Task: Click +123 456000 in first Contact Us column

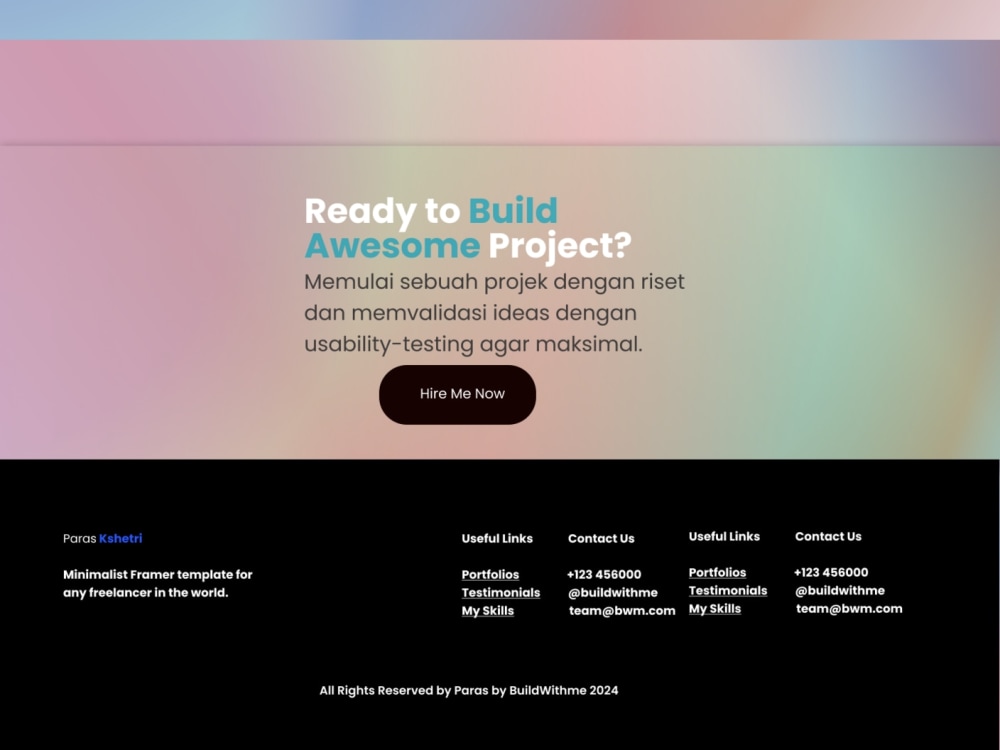Action: coord(604,575)
